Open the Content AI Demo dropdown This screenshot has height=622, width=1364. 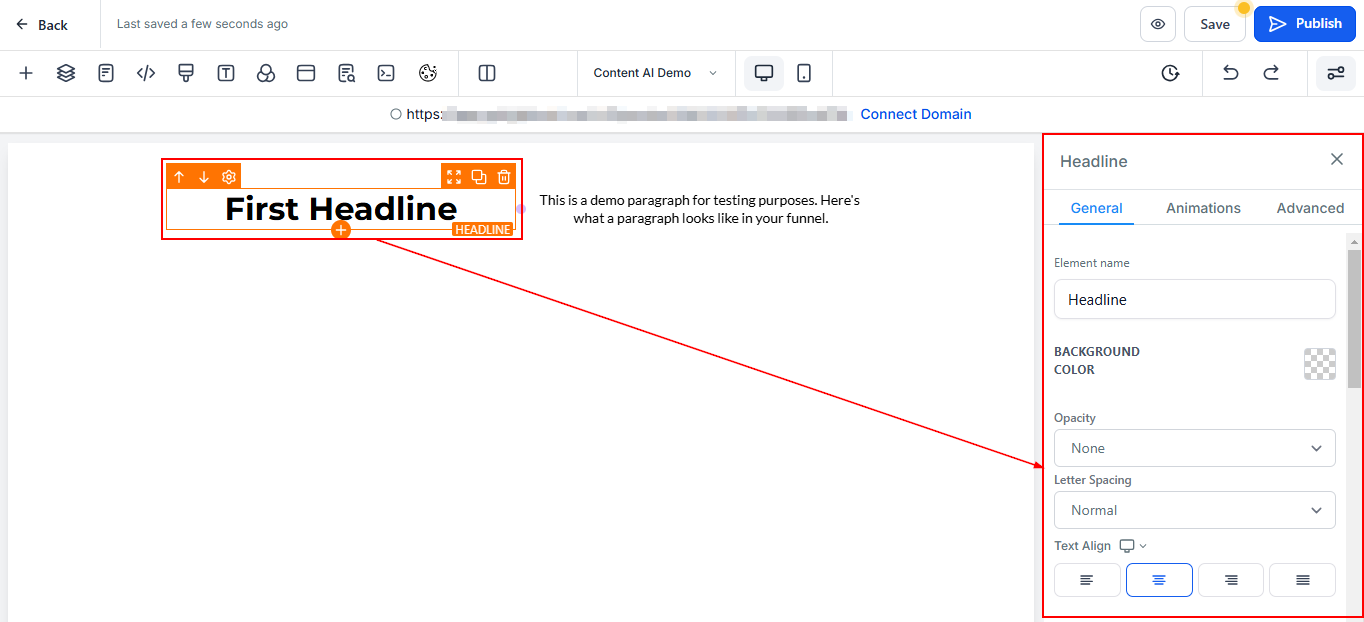click(x=656, y=73)
